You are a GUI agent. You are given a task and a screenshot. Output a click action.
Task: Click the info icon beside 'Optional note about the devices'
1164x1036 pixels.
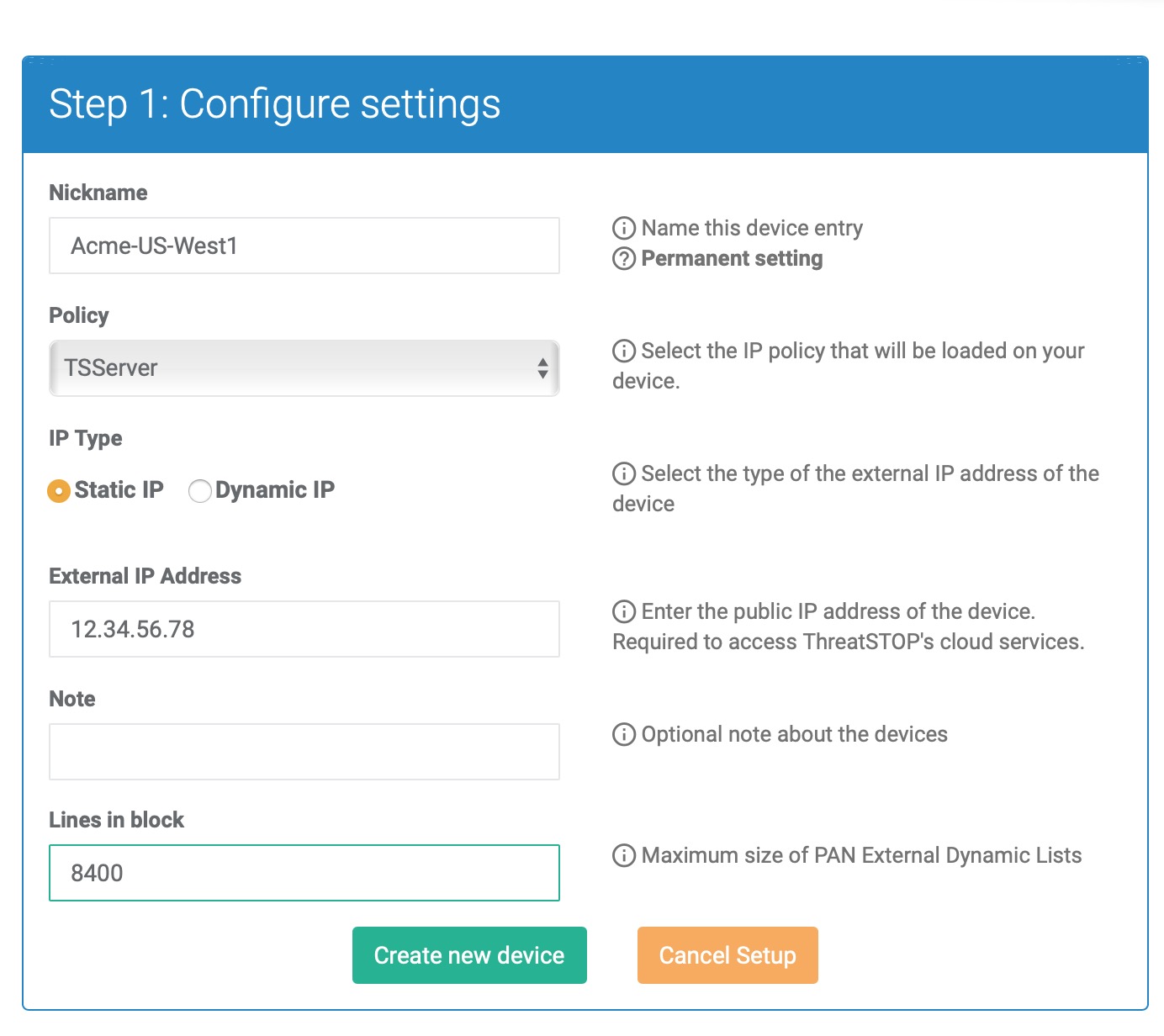624,734
